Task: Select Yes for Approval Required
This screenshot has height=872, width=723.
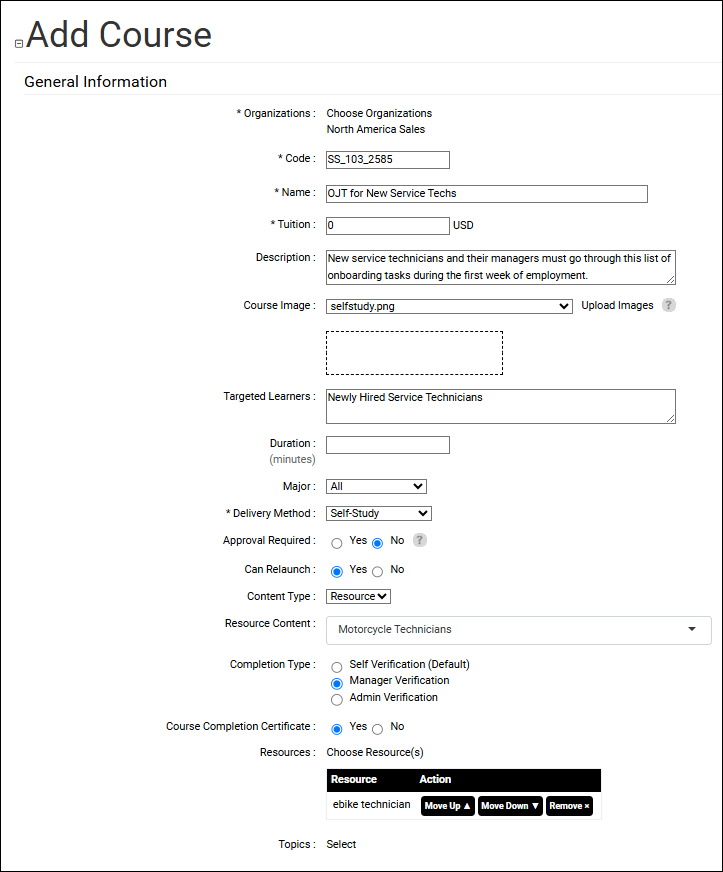Action: (337, 543)
